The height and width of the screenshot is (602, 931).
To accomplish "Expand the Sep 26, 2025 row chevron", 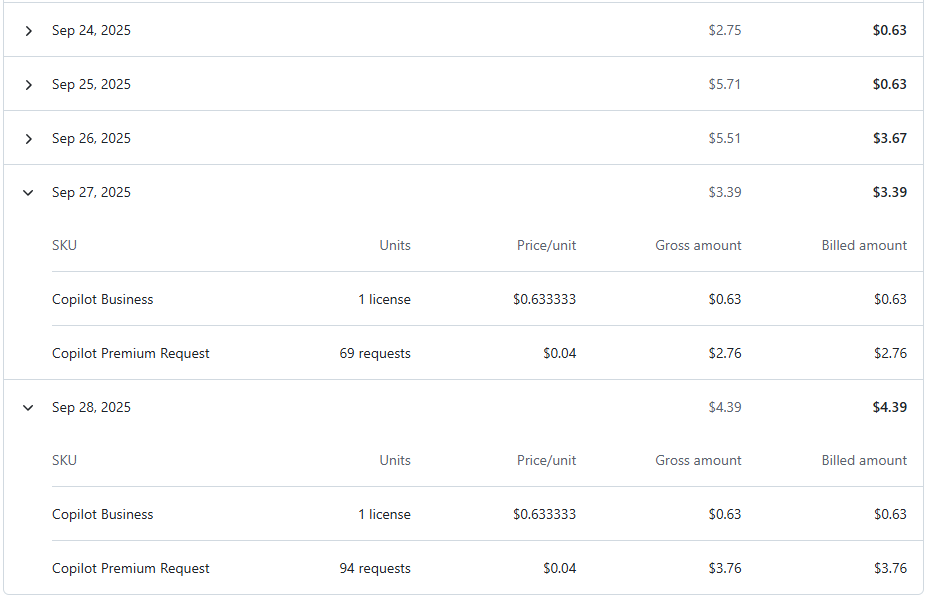I will [x=28, y=139].
